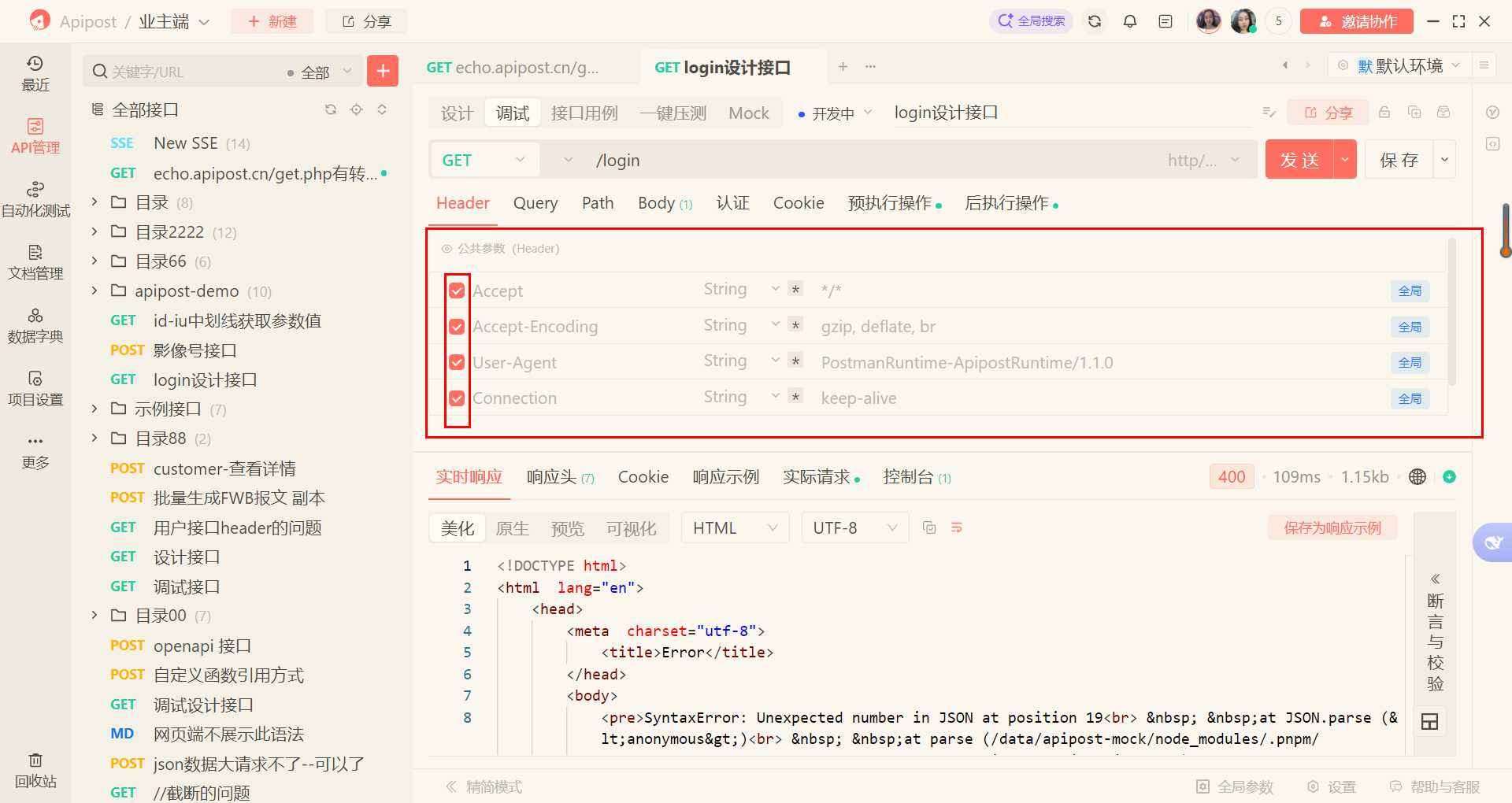Open the 响应头 response headers tab

(560, 477)
